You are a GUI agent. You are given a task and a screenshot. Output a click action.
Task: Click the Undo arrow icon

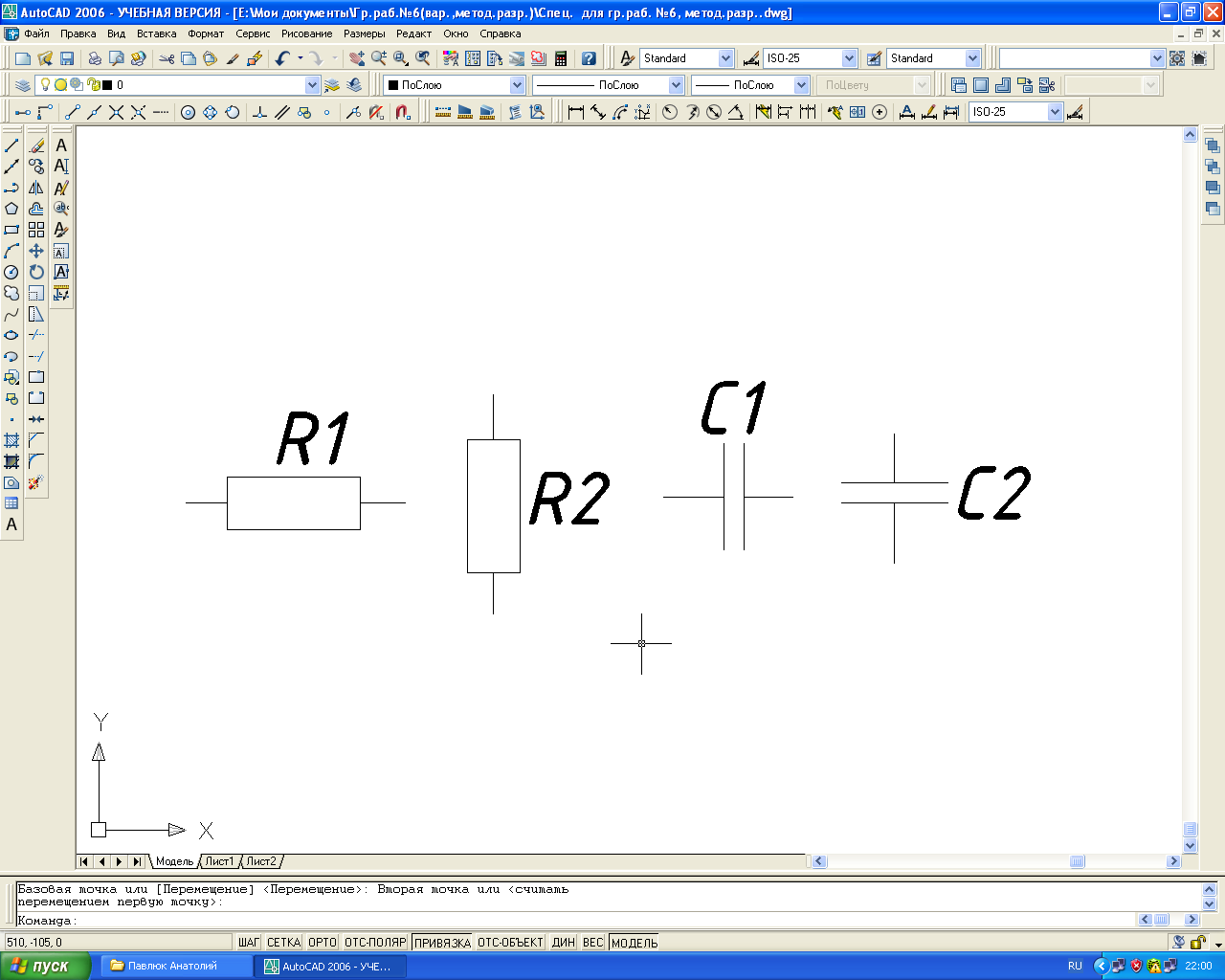coord(282,58)
